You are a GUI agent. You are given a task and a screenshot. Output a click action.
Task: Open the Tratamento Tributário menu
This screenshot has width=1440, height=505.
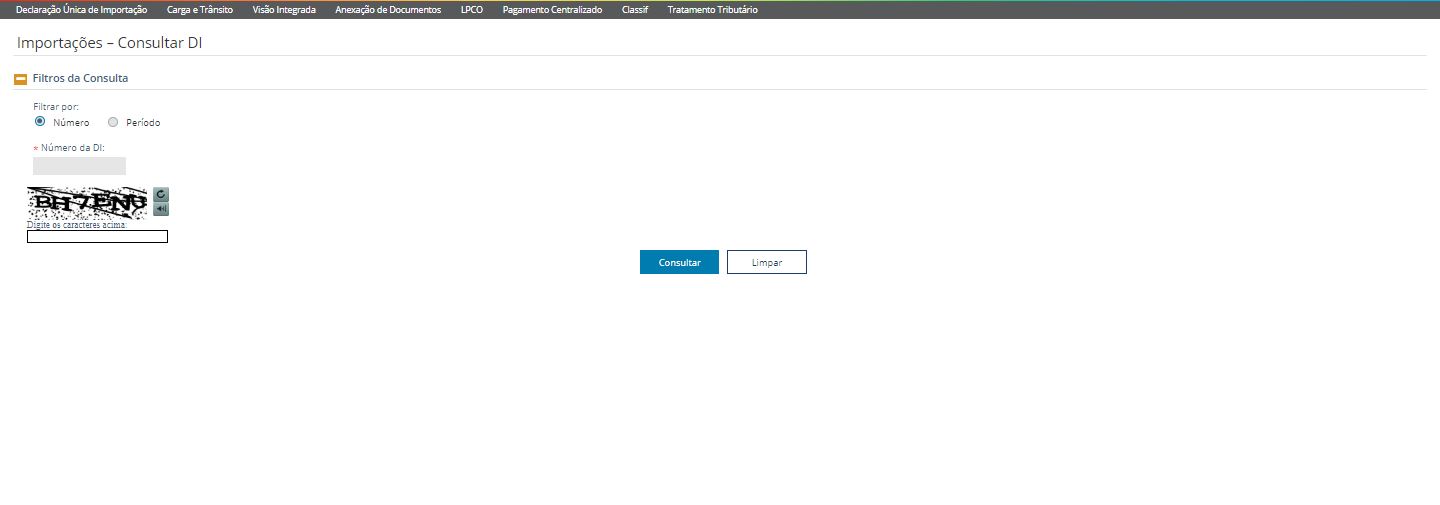(x=712, y=10)
